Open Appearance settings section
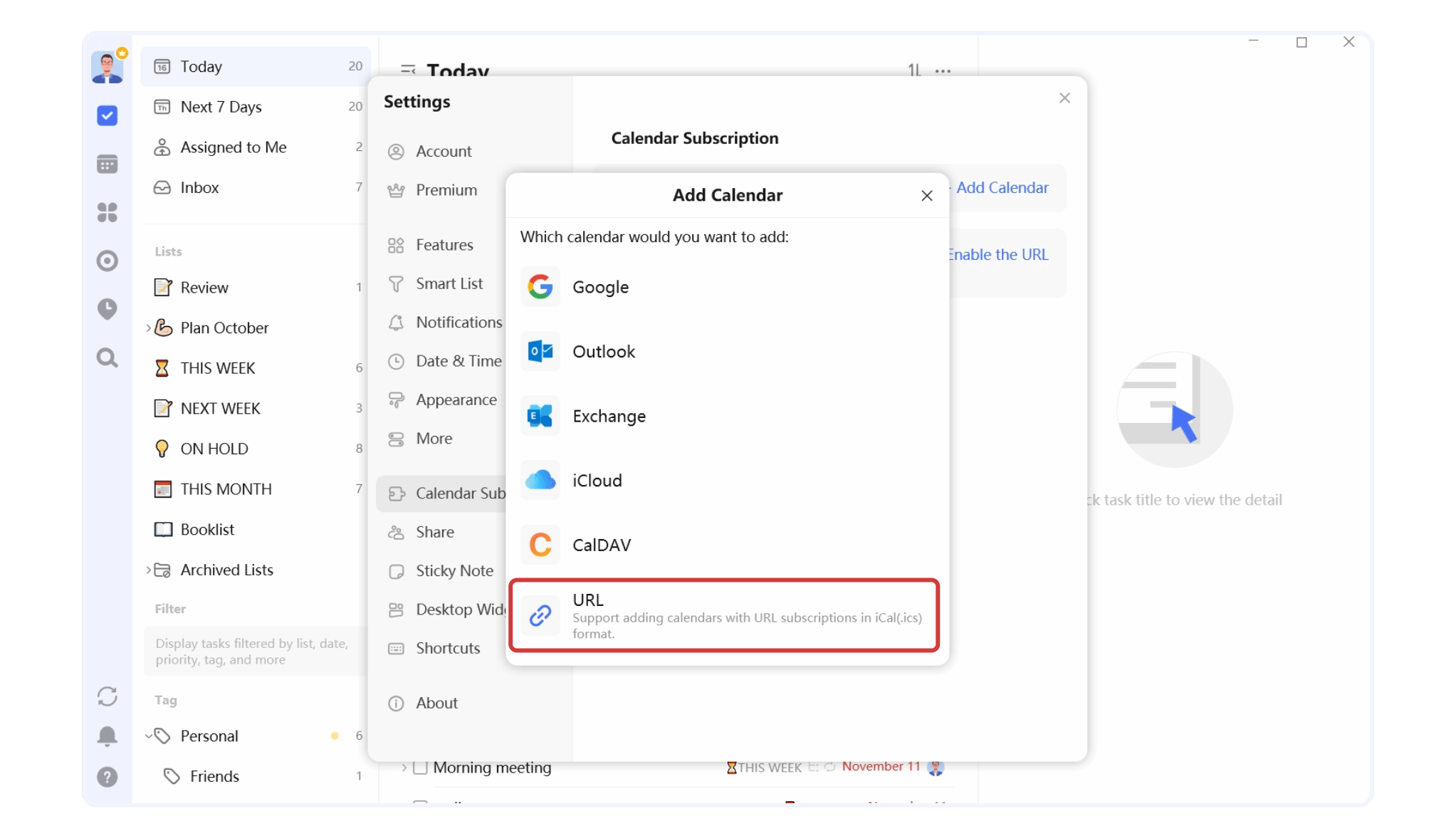Image resolution: width=1456 pixels, height=831 pixels. point(456,400)
